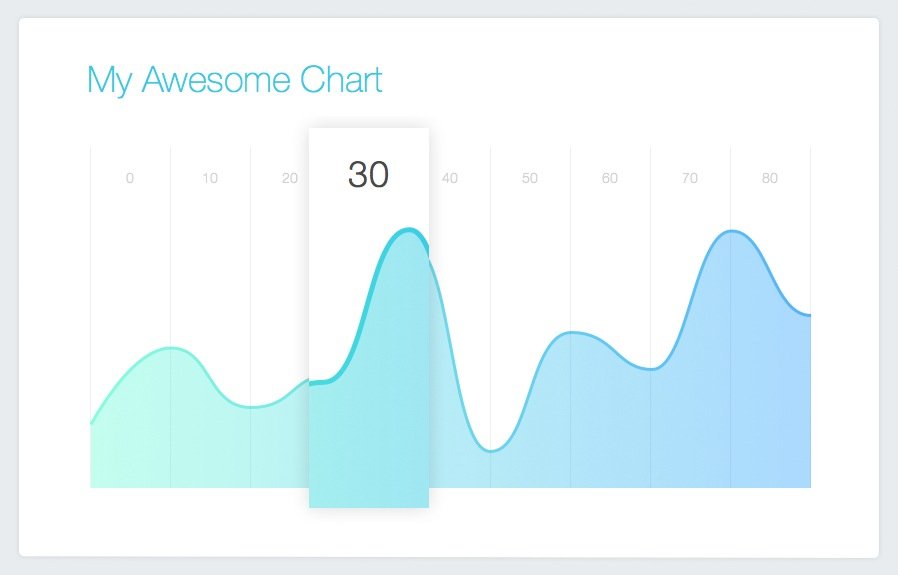Screen dimensions: 898x575
Task: Select the 0 column label
Action: pos(130,178)
